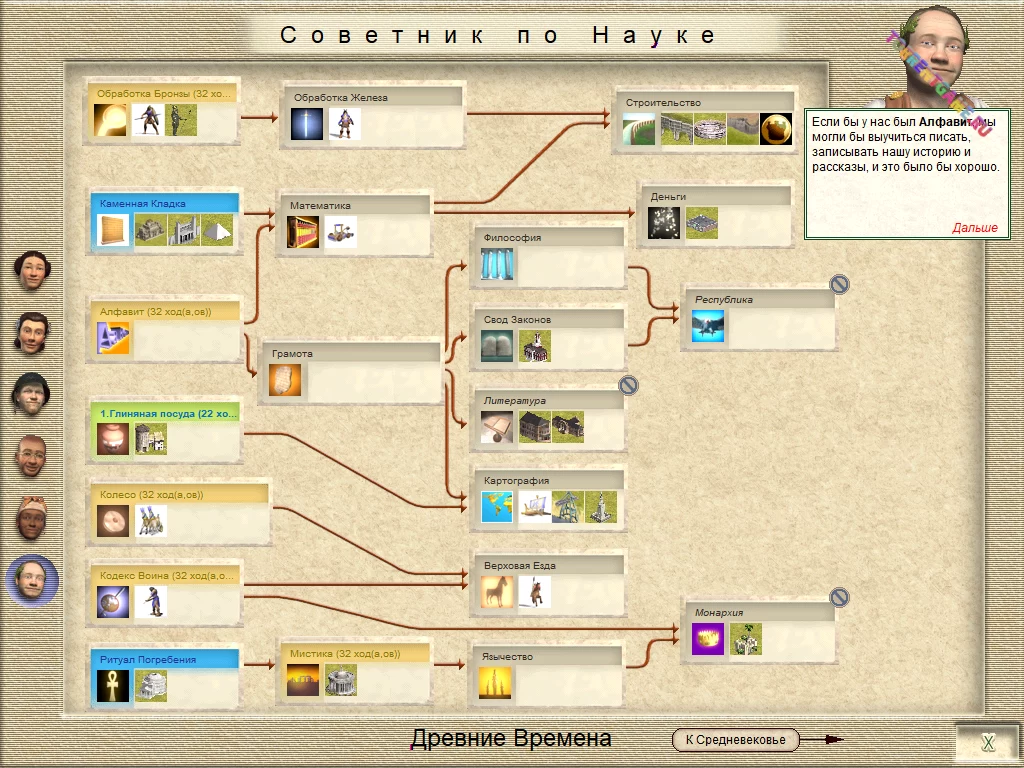Select the horse icon in Верховая Езда

498,593
